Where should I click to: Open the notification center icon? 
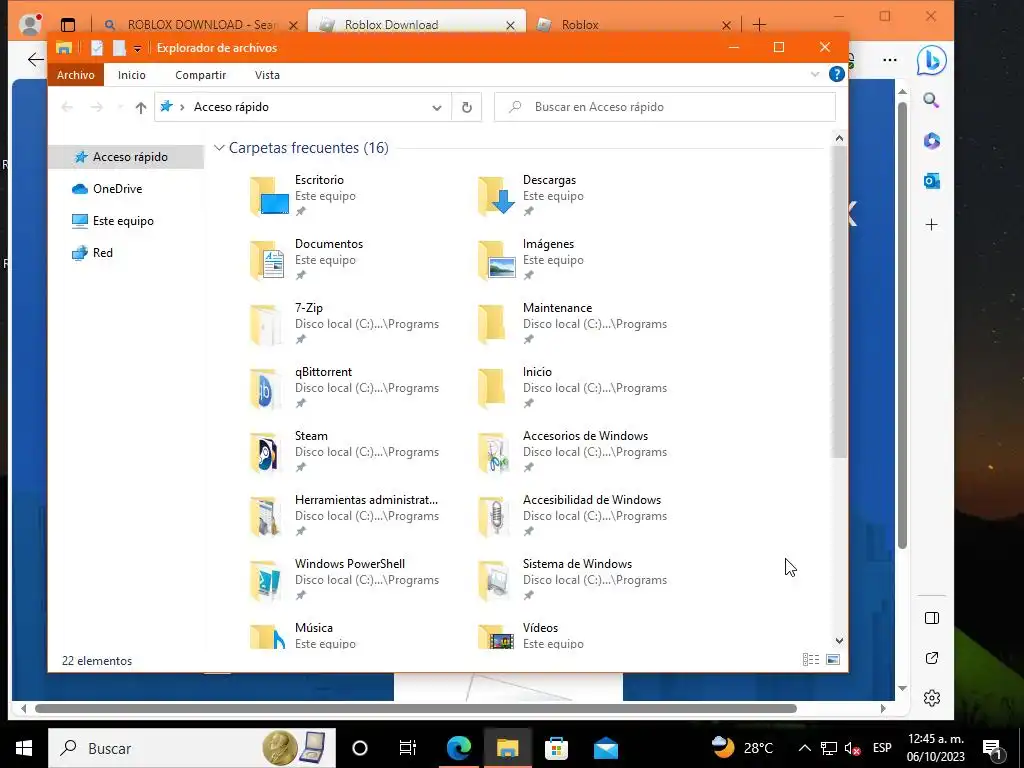click(x=992, y=748)
